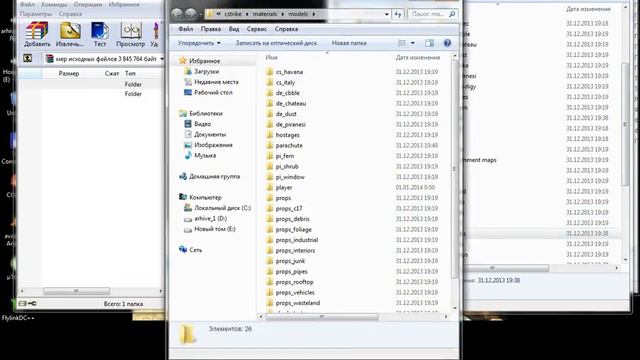Select Сеть in the navigation pane
This screenshot has width=640, height=360.
[x=195, y=250]
